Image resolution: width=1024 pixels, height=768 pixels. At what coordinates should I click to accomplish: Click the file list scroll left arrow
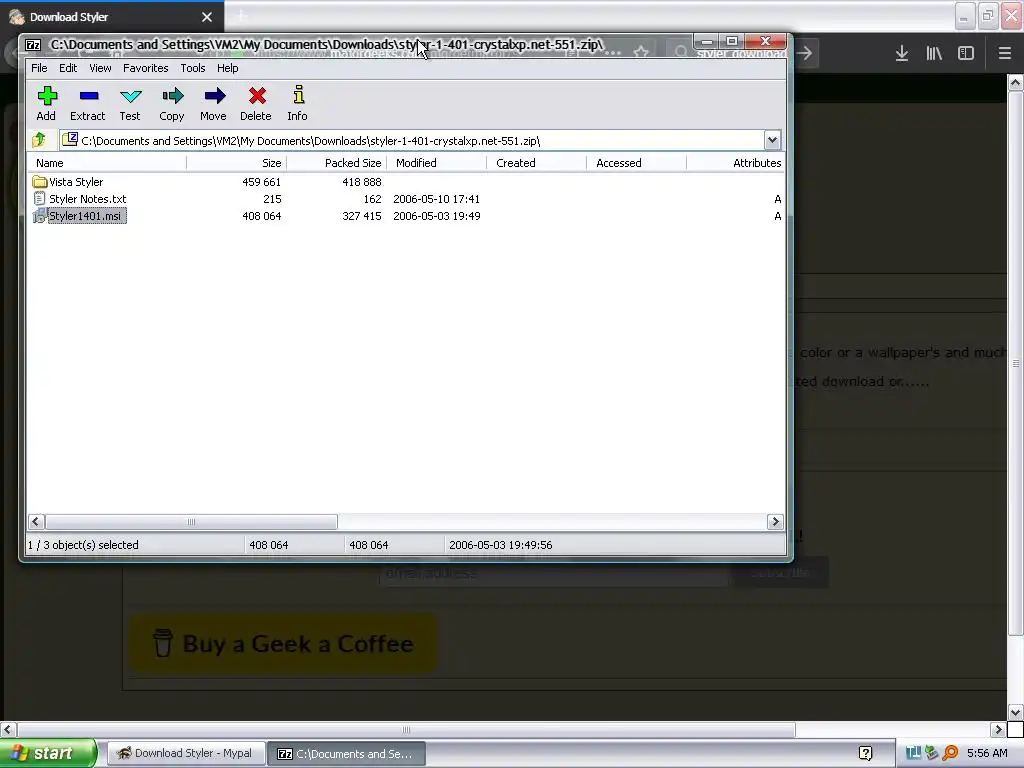click(37, 522)
